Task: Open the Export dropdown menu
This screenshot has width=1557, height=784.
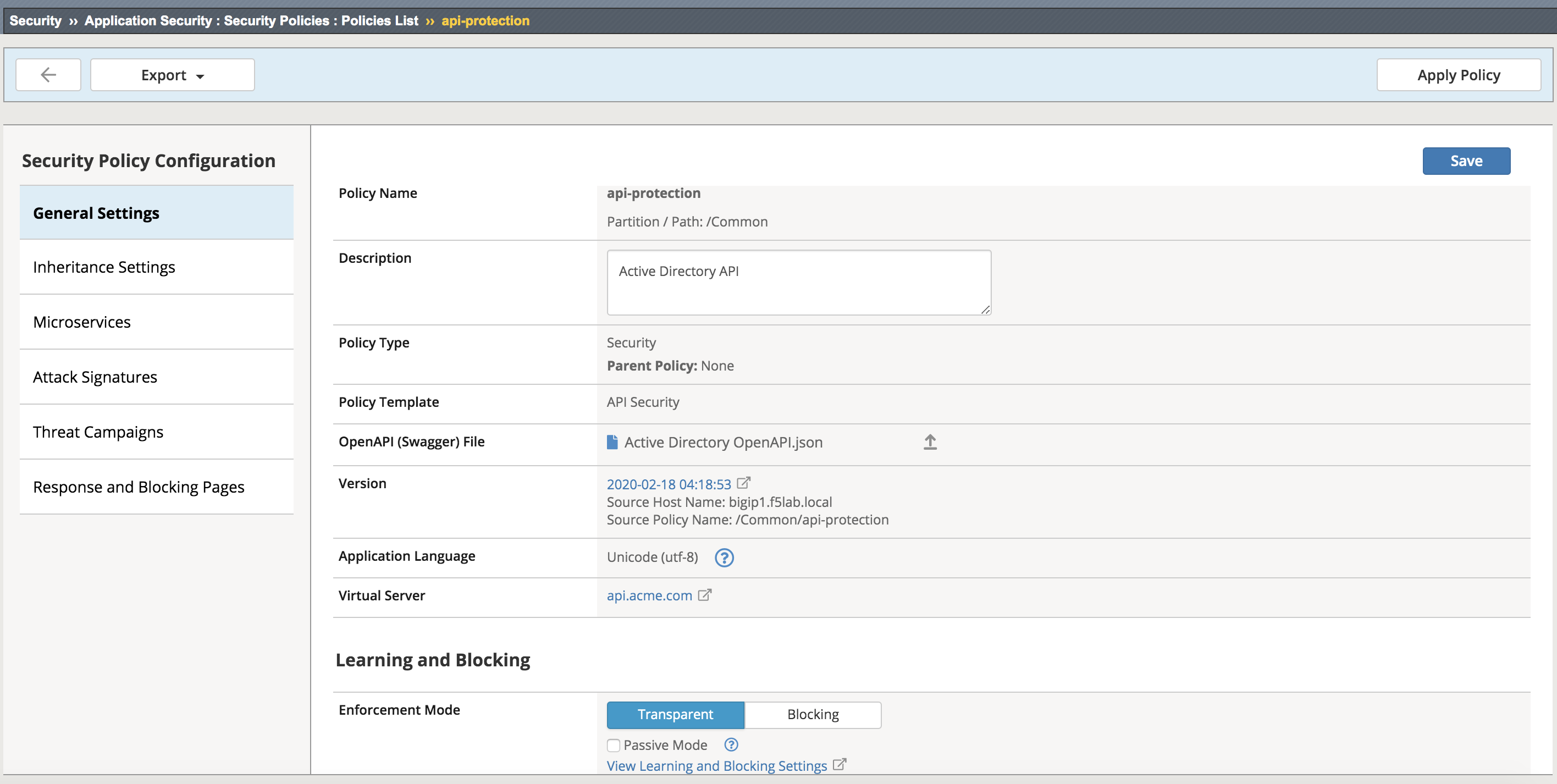Action: pos(172,75)
